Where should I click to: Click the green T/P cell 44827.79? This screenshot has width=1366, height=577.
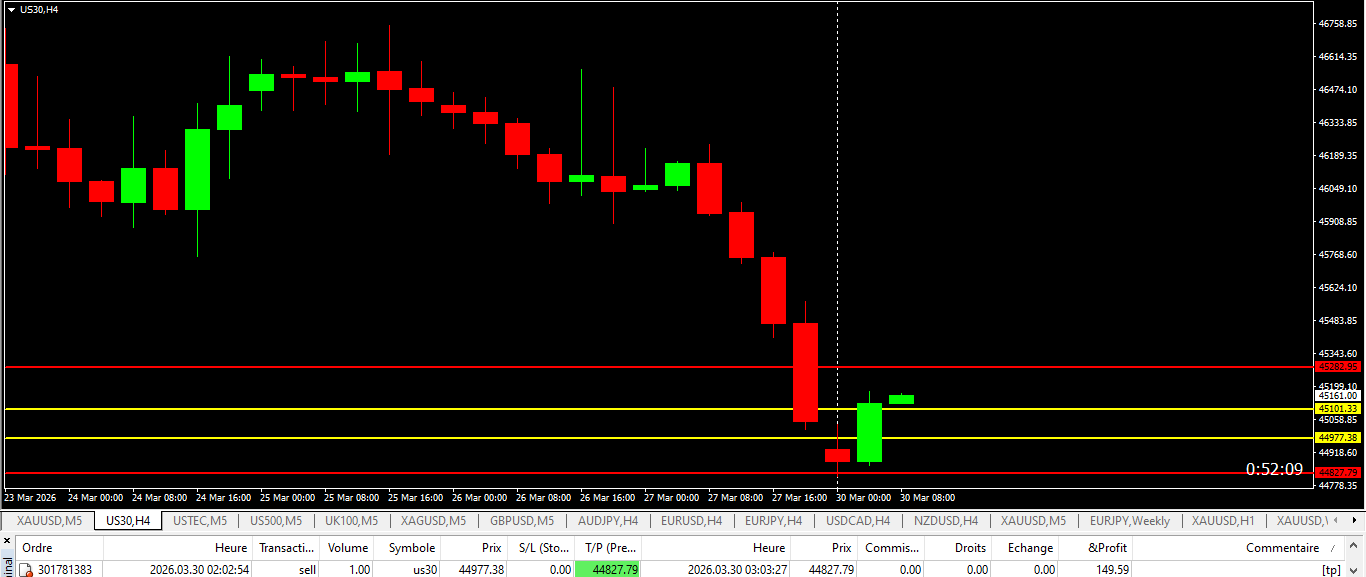point(608,569)
